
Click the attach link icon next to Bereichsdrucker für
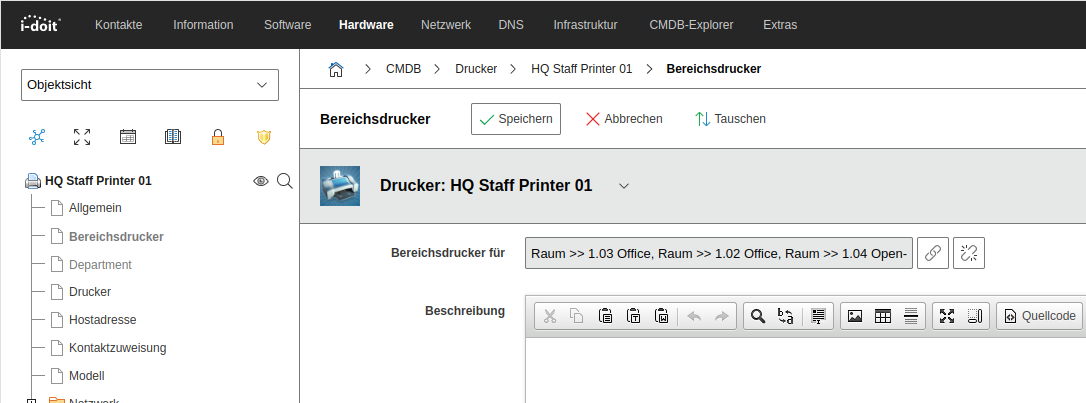pos(932,254)
